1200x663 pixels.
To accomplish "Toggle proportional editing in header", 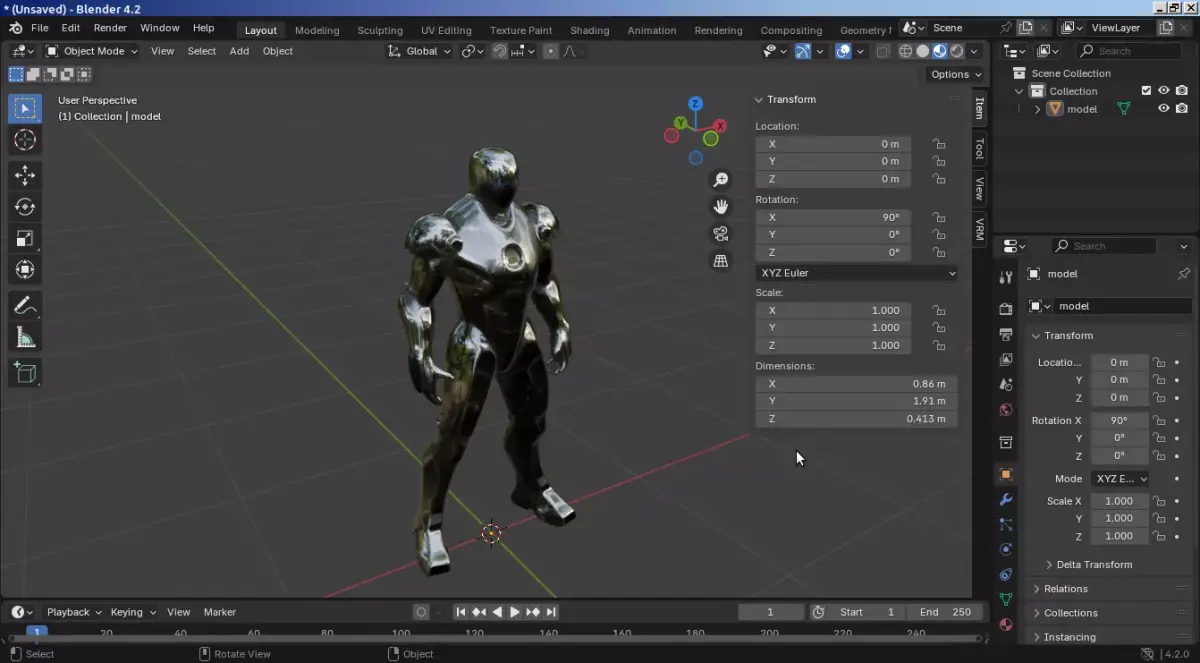I will point(550,51).
